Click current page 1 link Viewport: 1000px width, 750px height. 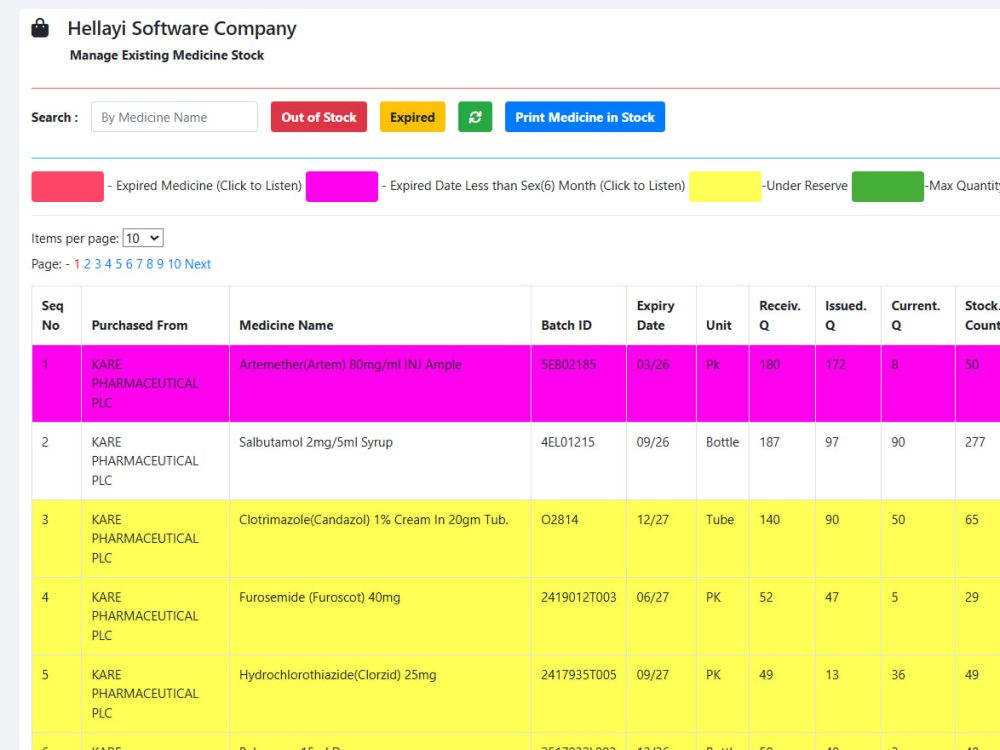[x=77, y=264]
